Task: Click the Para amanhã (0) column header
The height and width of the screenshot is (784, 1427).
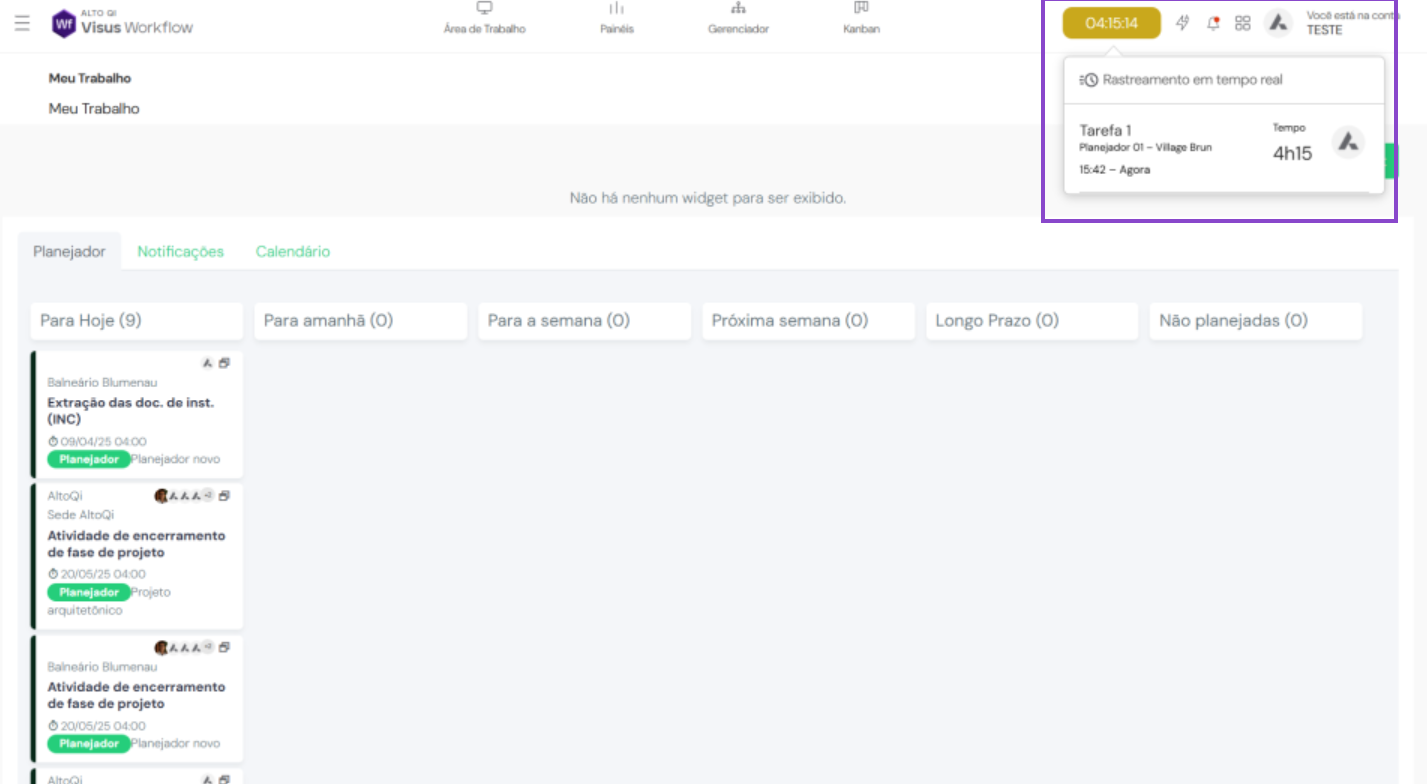Action: (360, 321)
